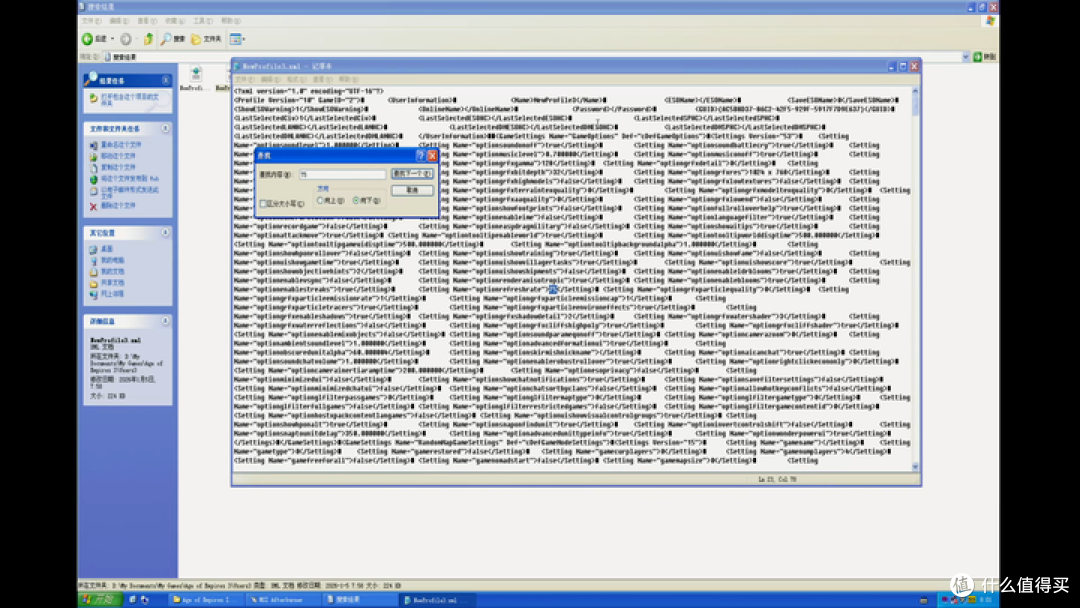
Task: Click the Windows Start button
Action: click(x=100, y=600)
